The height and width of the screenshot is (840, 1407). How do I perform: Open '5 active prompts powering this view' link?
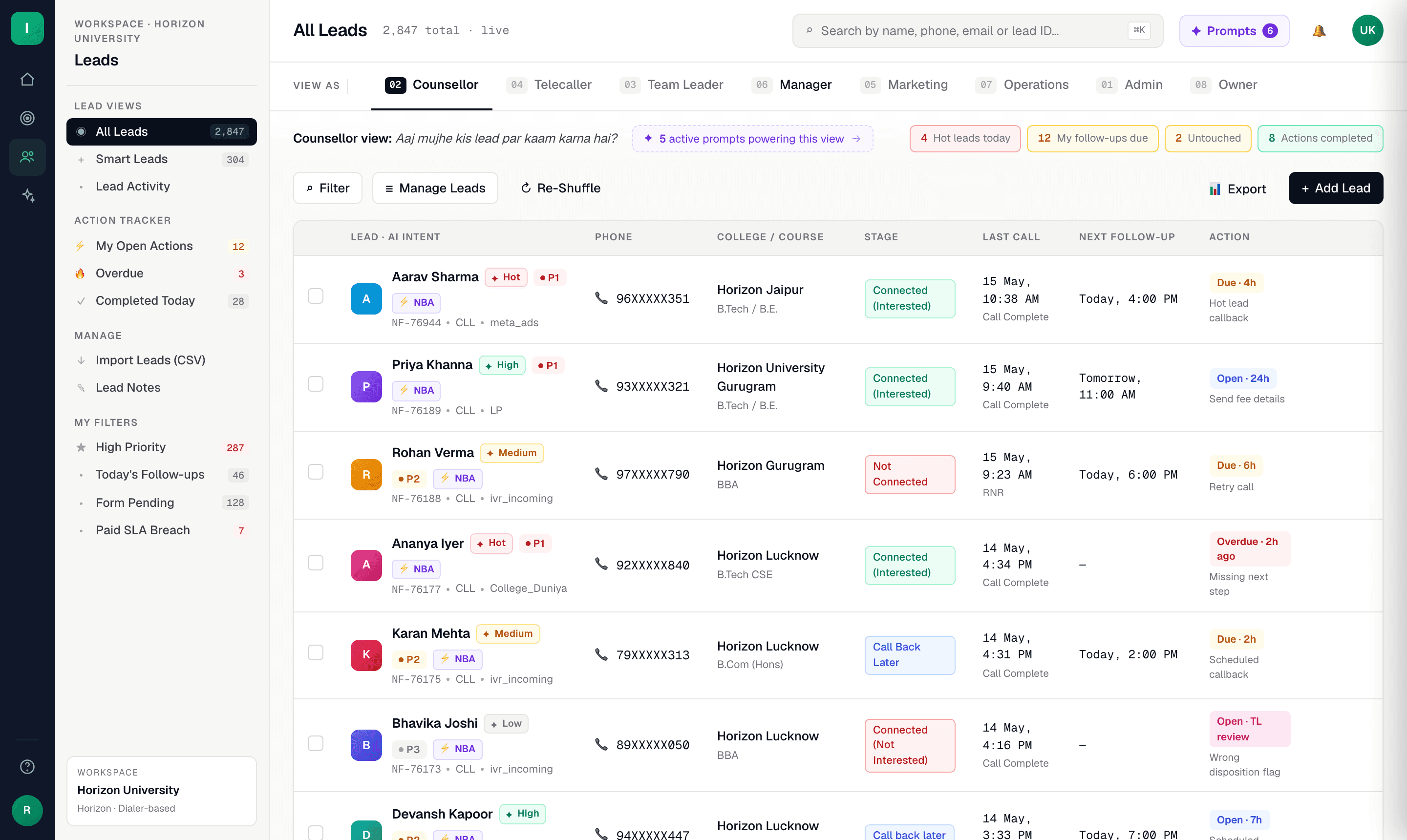pyautogui.click(x=752, y=139)
